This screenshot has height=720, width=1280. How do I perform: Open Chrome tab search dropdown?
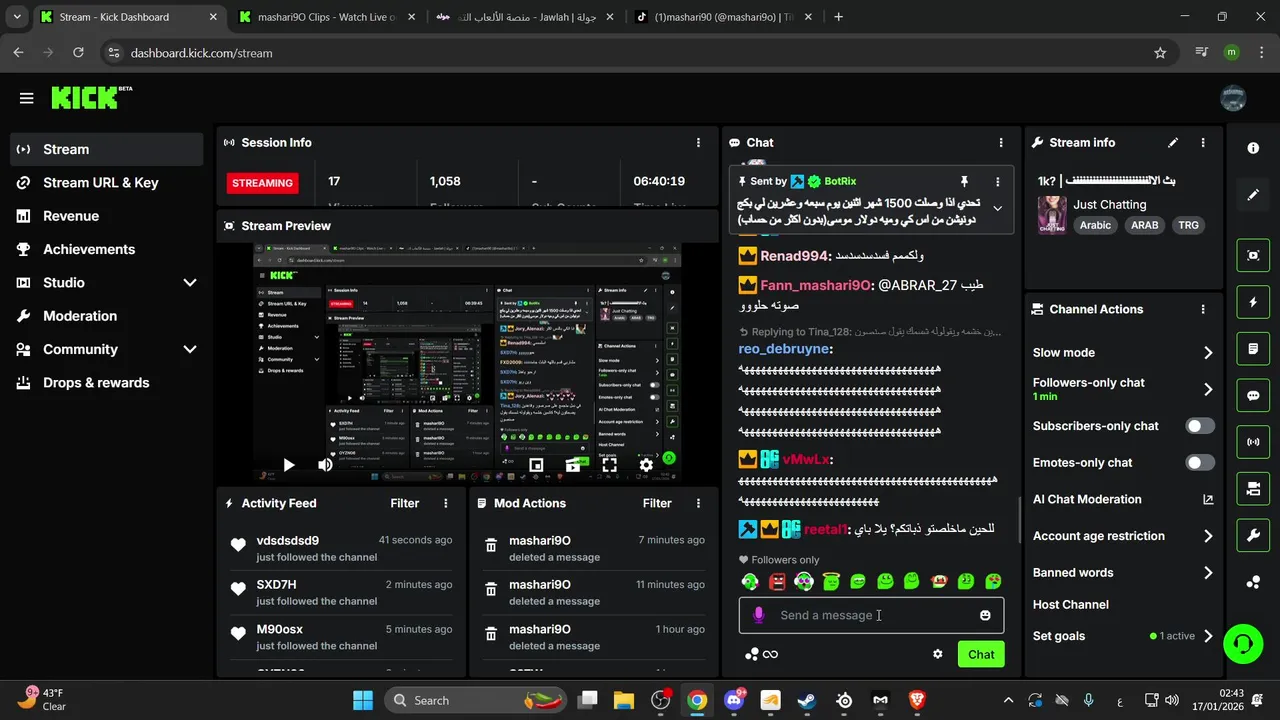tap(17, 17)
